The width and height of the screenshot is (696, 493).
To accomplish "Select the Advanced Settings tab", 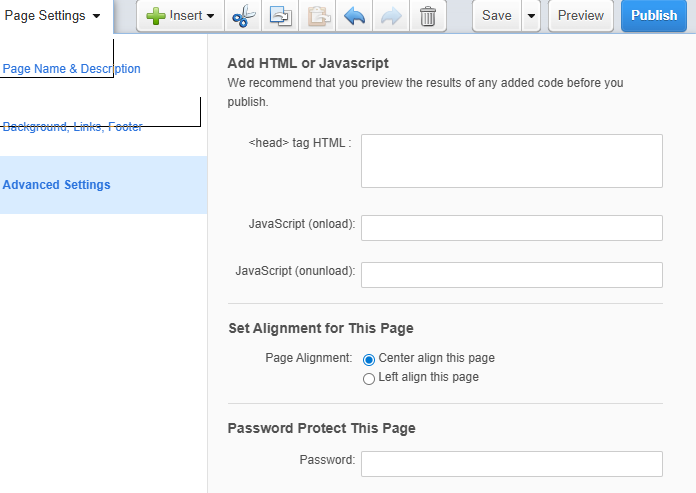I will (56, 185).
